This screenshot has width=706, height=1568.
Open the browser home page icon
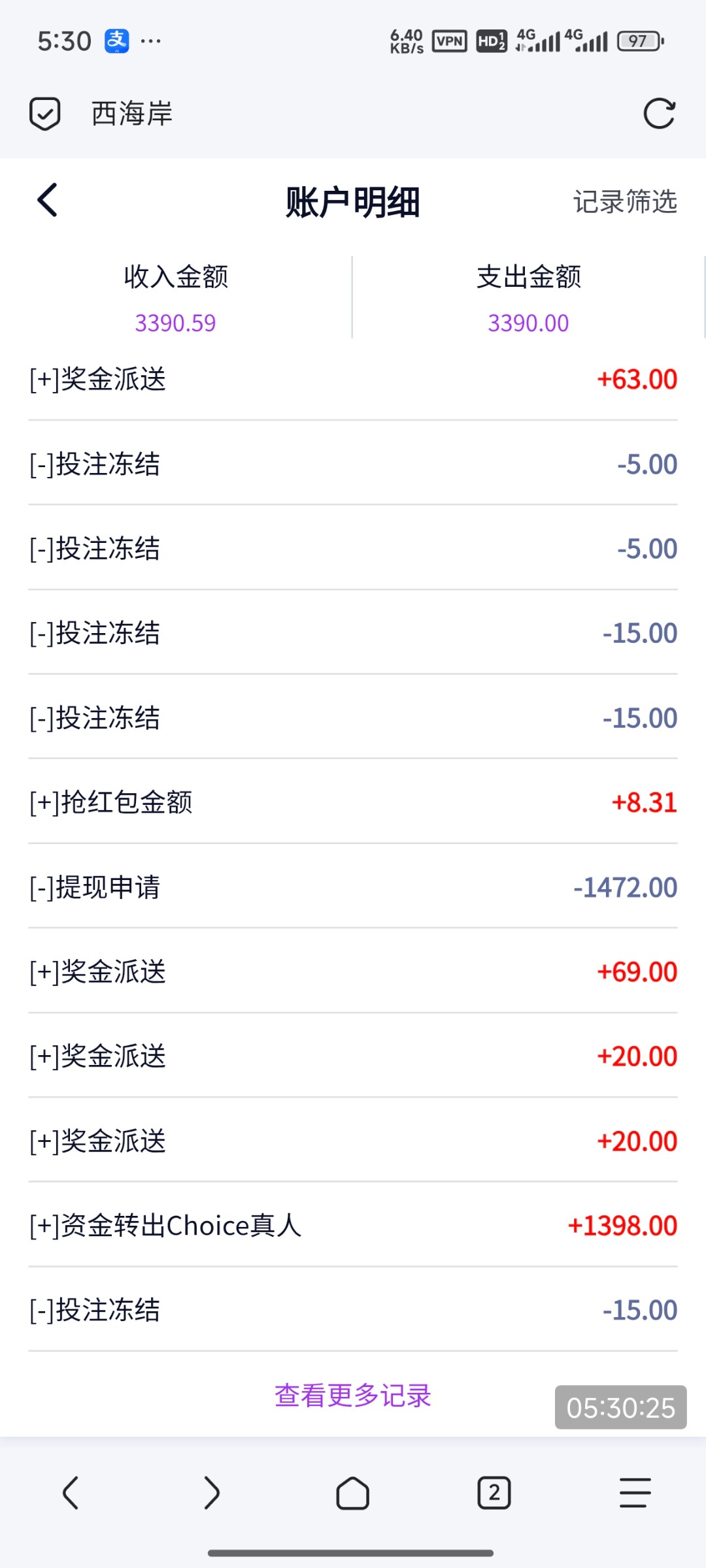(353, 1493)
